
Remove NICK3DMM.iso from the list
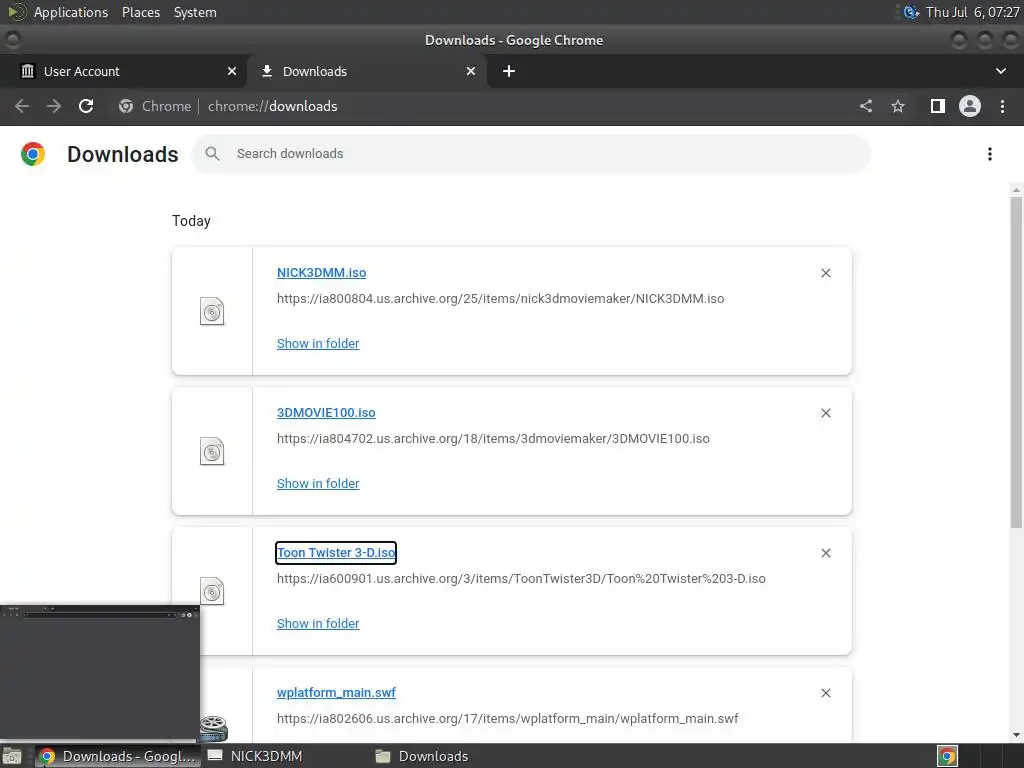(825, 273)
